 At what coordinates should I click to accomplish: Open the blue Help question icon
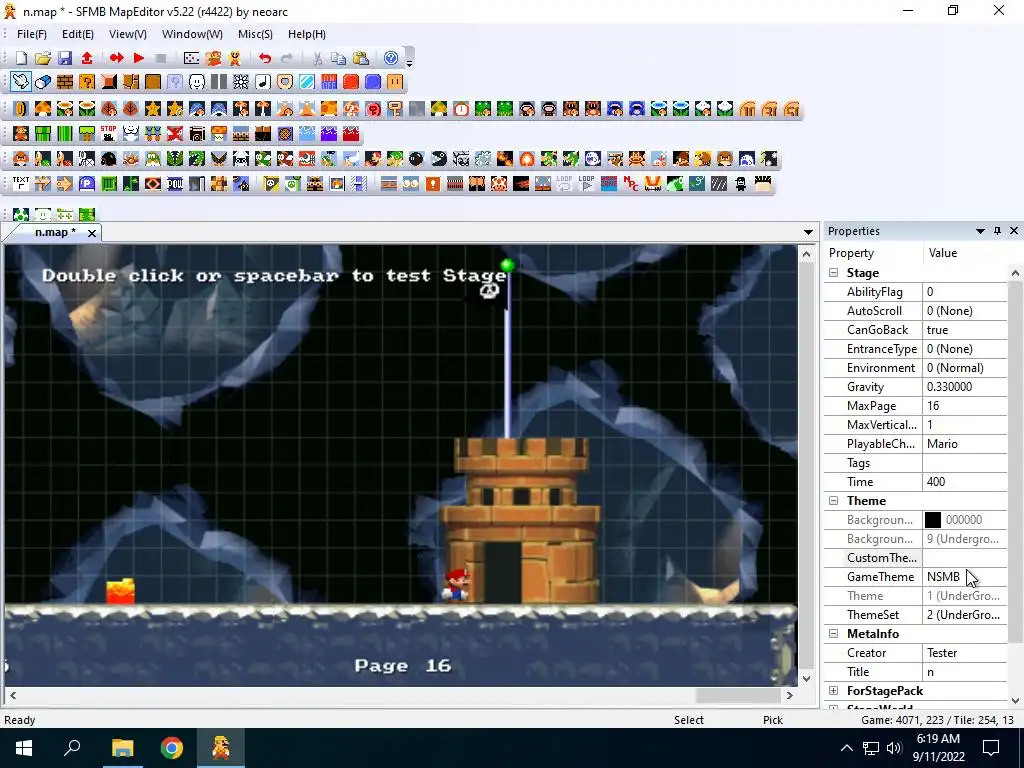coord(391,58)
